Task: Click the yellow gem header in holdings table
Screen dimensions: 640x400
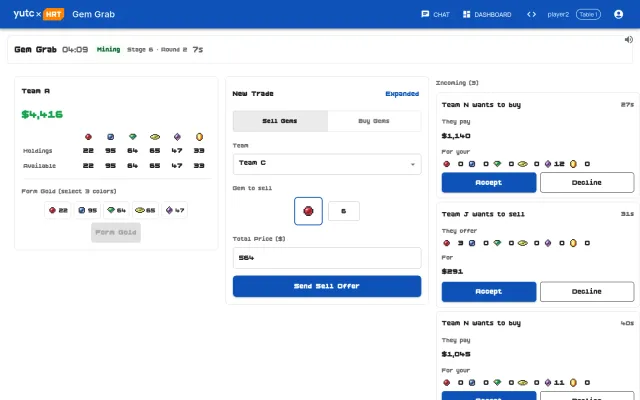Action: coord(155,137)
